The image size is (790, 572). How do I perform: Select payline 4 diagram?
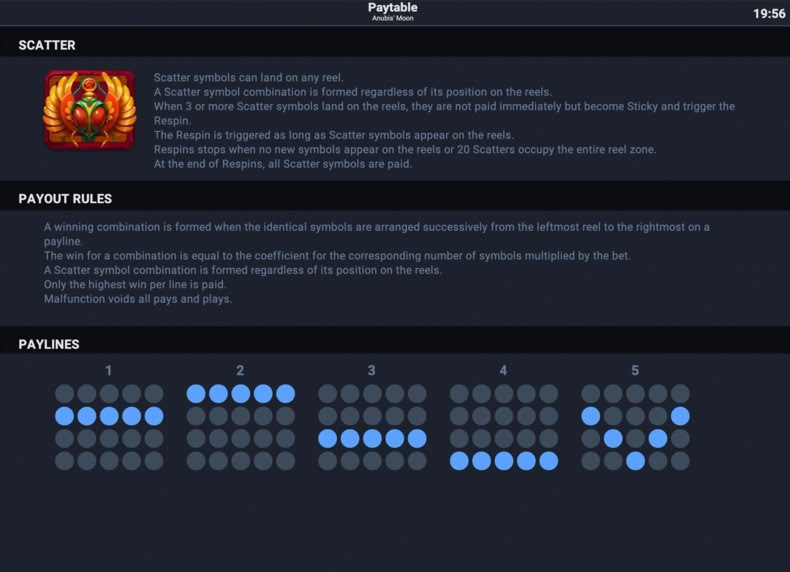pyautogui.click(x=504, y=427)
